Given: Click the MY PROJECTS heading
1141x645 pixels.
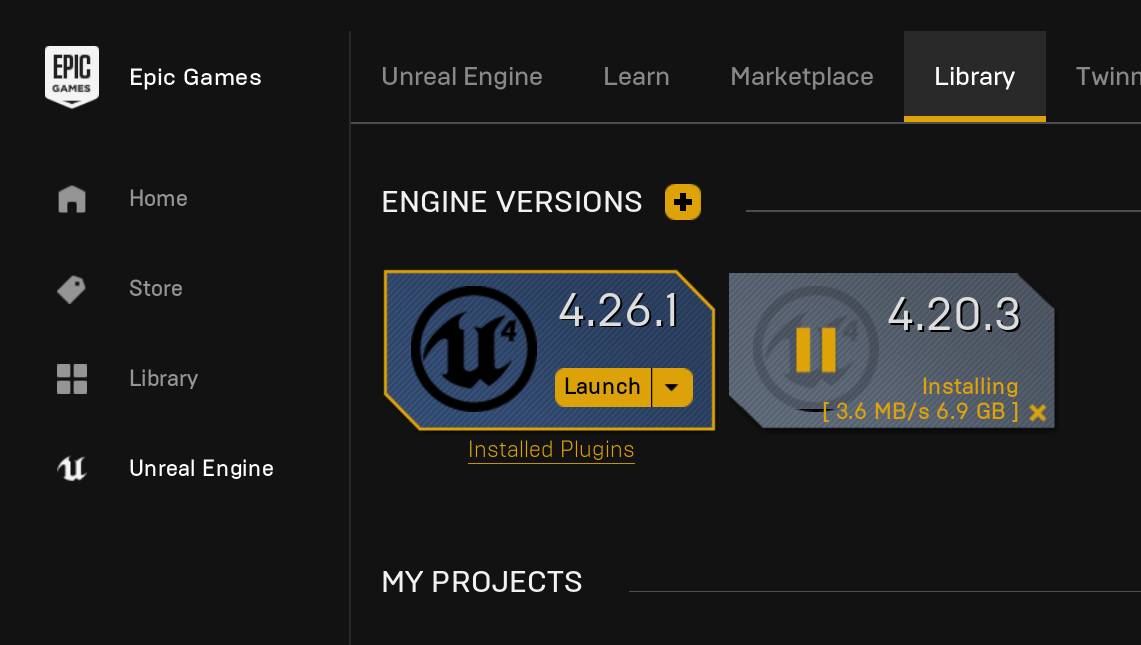Looking at the screenshot, I should [482, 582].
